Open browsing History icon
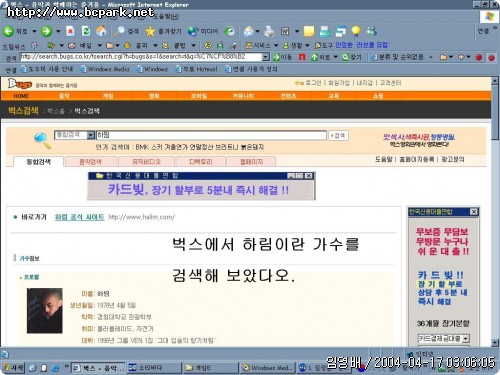The width and height of the screenshot is (500, 375). pyautogui.click(x=229, y=31)
